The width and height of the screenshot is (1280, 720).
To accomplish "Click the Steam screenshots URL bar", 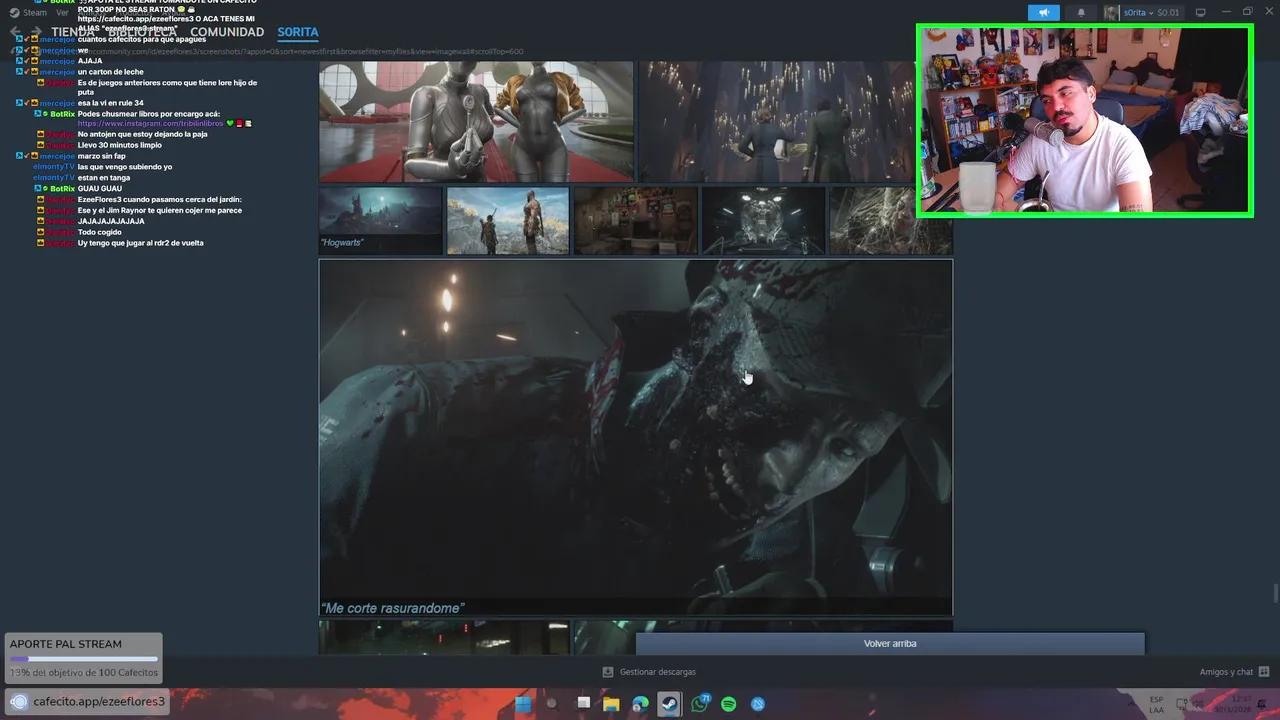I will coord(300,51).
